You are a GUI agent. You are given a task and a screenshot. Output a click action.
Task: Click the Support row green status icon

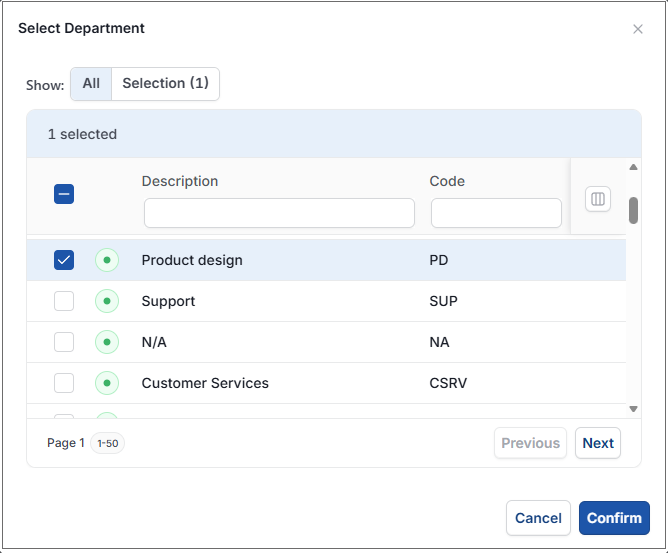[107, 301]
